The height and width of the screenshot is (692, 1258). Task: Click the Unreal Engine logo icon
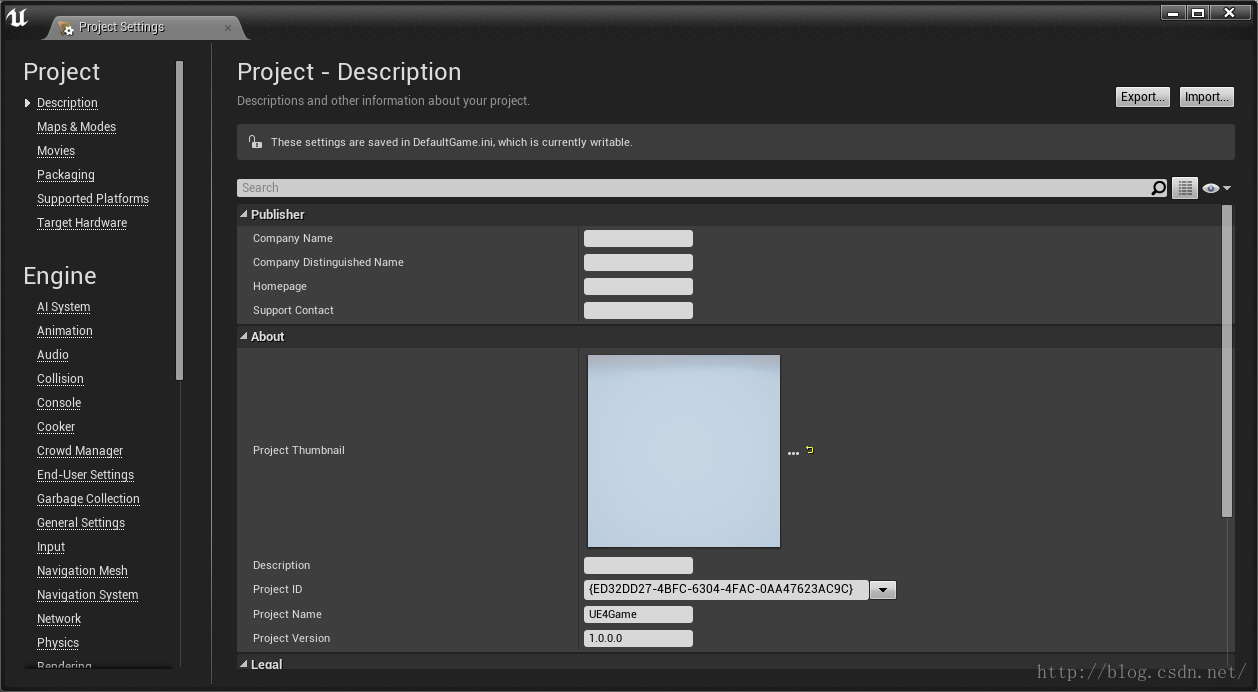click(17, 16)
